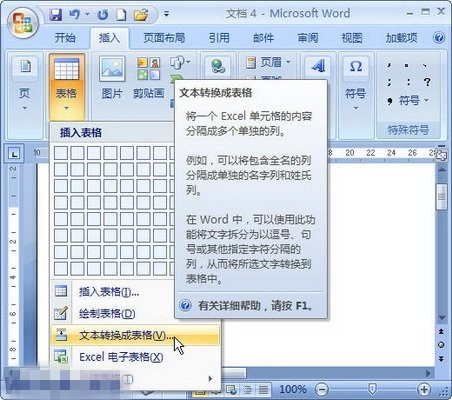Toggle the tab stop selector on ruler
452x400 pixels.
click(14, 154)
